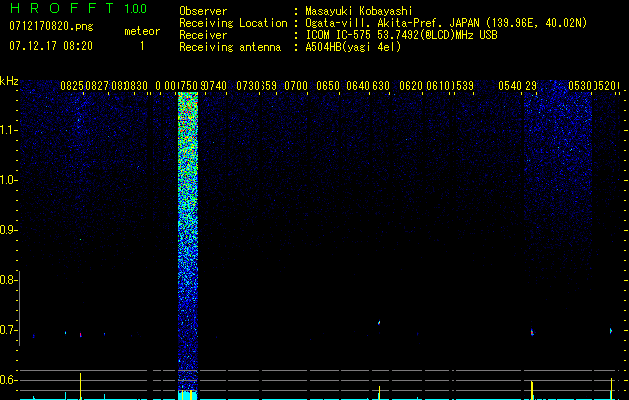
Task: Click the 0.7 frequency axis label
Action: [8, 330]
